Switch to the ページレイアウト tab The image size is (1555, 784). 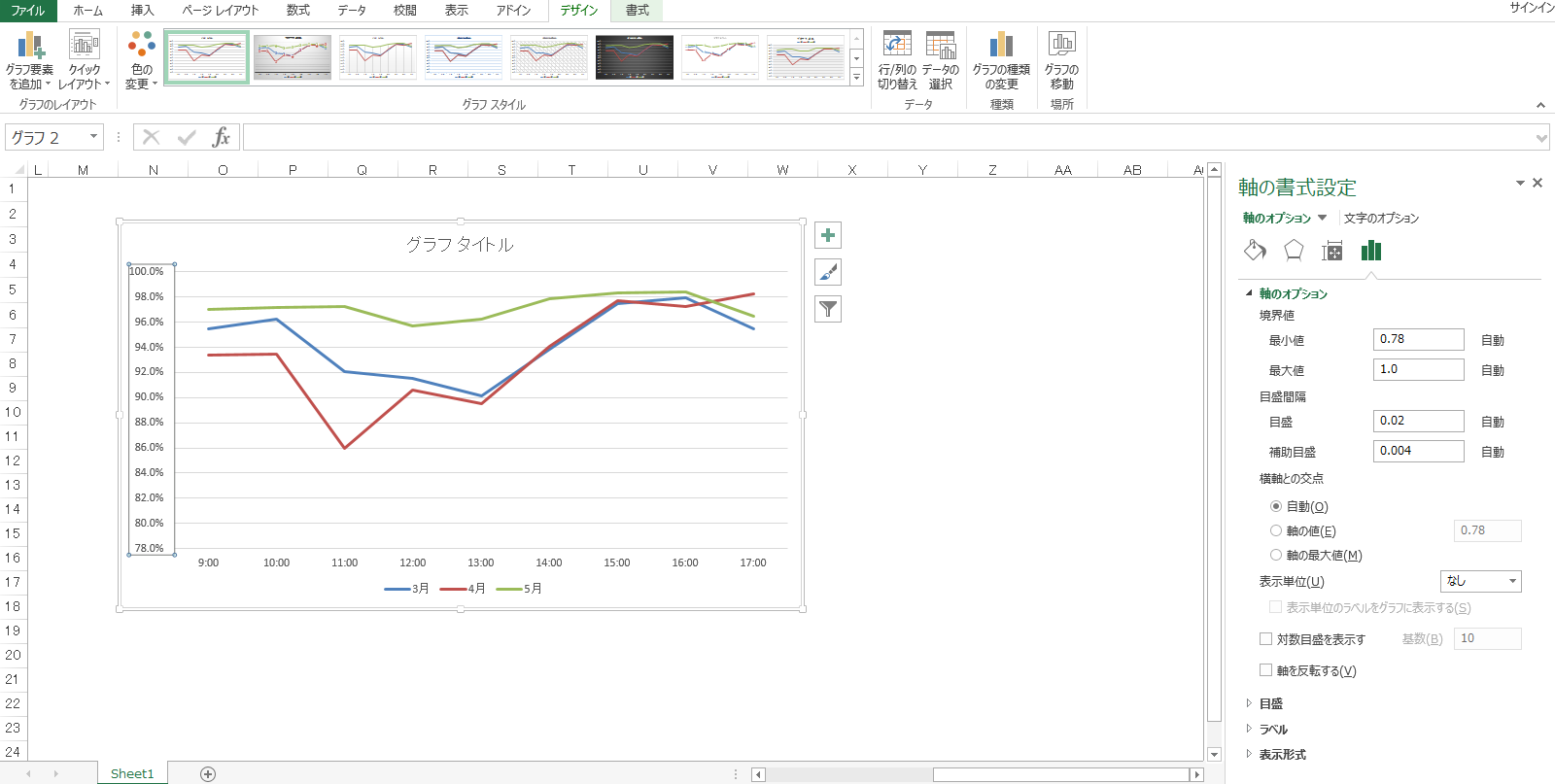coord(221,11)
